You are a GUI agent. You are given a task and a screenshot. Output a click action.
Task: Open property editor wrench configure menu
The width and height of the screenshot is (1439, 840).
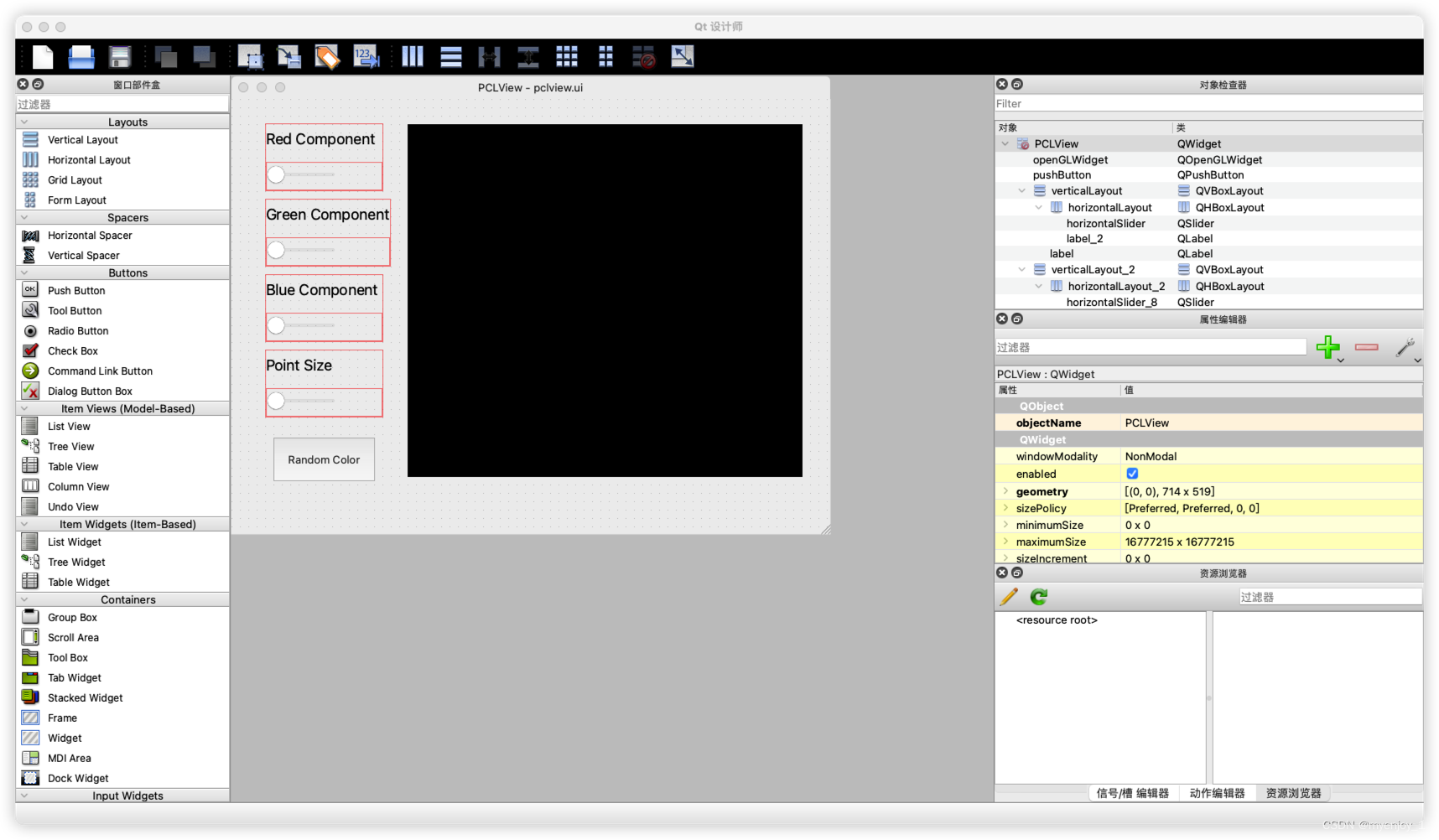1405,347
